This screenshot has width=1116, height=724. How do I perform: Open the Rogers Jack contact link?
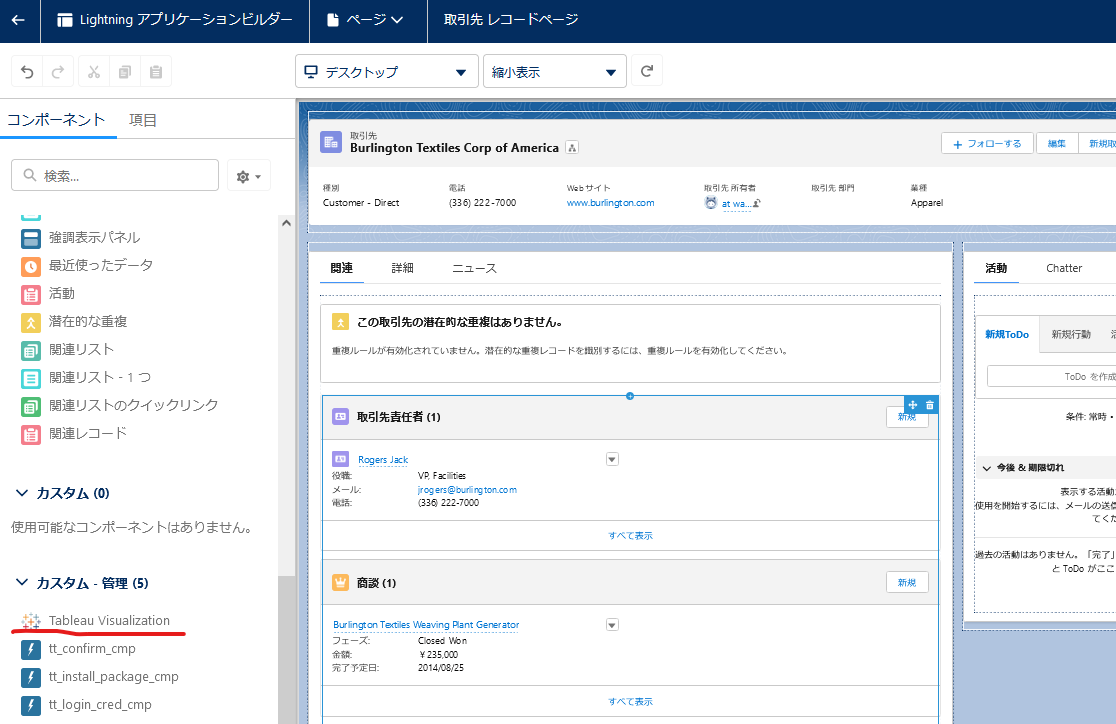[383, 459]
